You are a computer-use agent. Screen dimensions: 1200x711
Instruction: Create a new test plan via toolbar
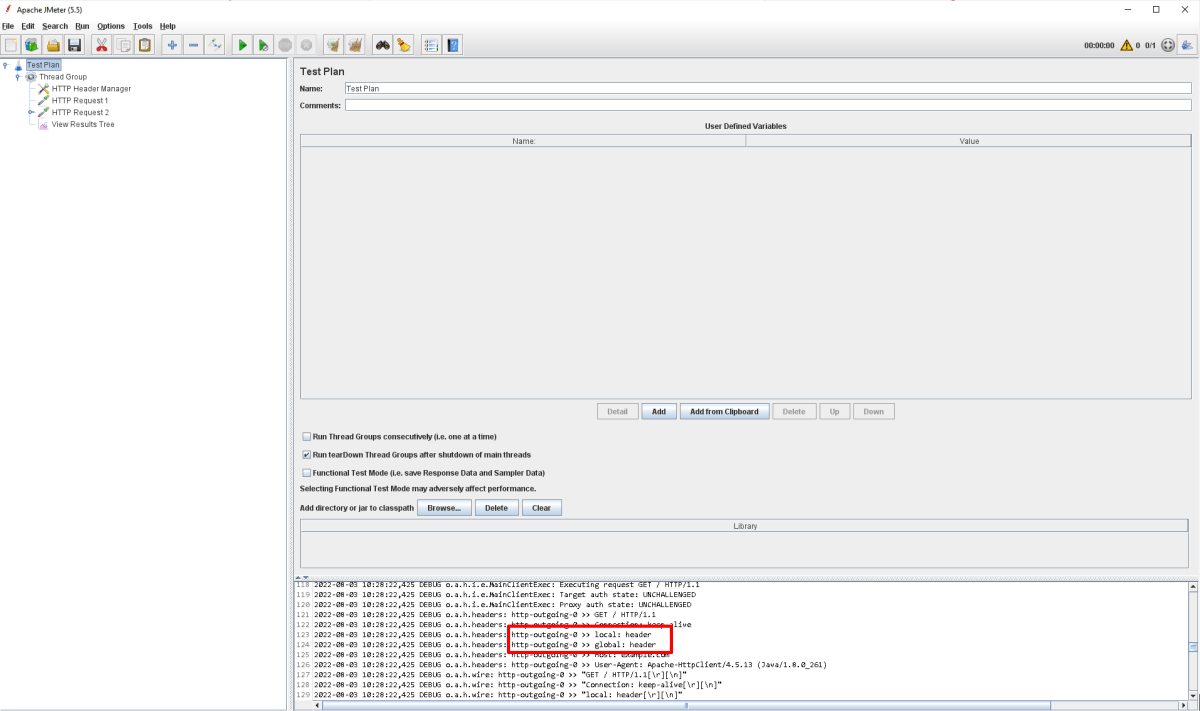[x=10, y=45]
